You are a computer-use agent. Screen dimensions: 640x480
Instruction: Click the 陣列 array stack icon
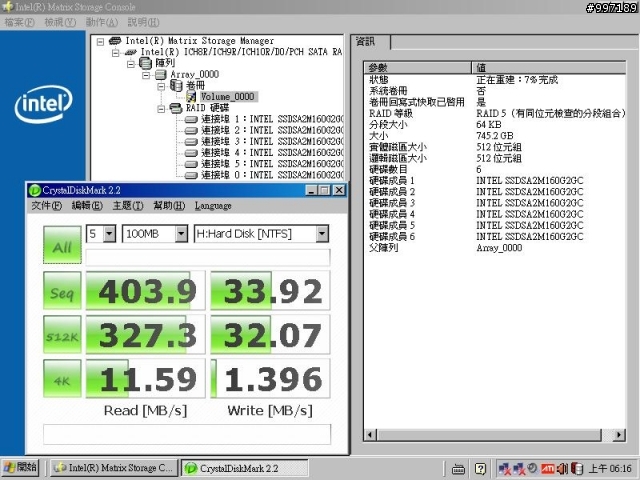point(145,63)
